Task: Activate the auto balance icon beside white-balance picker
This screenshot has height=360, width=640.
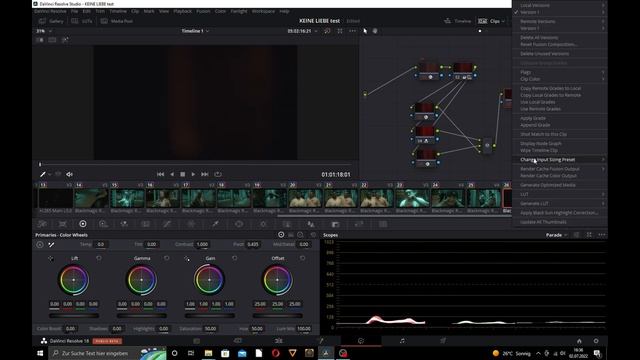Action: click(x=40, y=244)
